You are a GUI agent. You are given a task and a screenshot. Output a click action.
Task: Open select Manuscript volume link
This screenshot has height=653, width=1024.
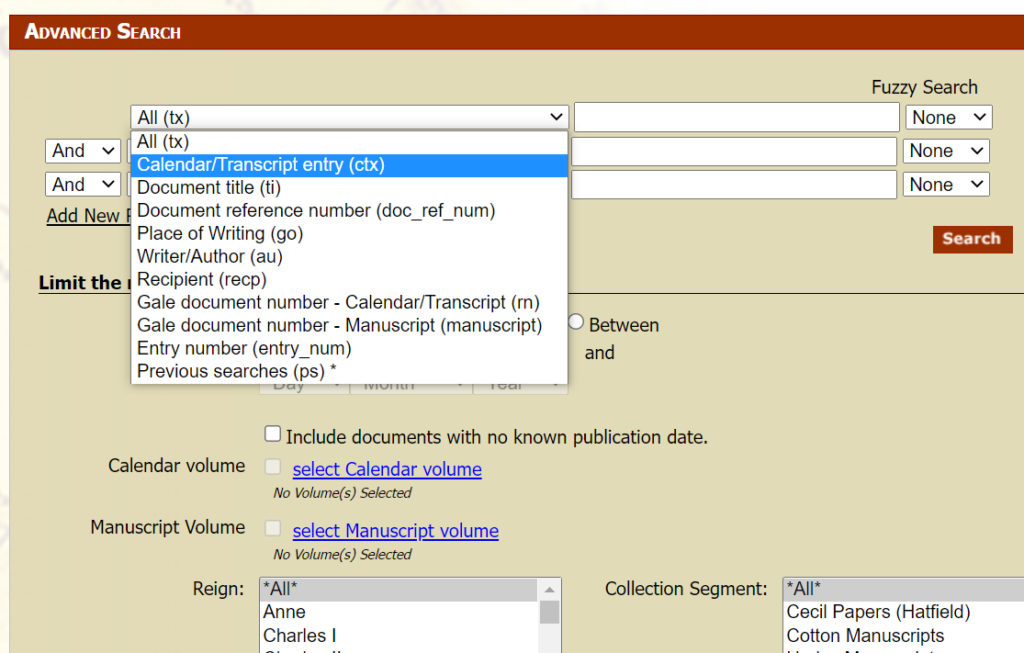coord(395,532)
